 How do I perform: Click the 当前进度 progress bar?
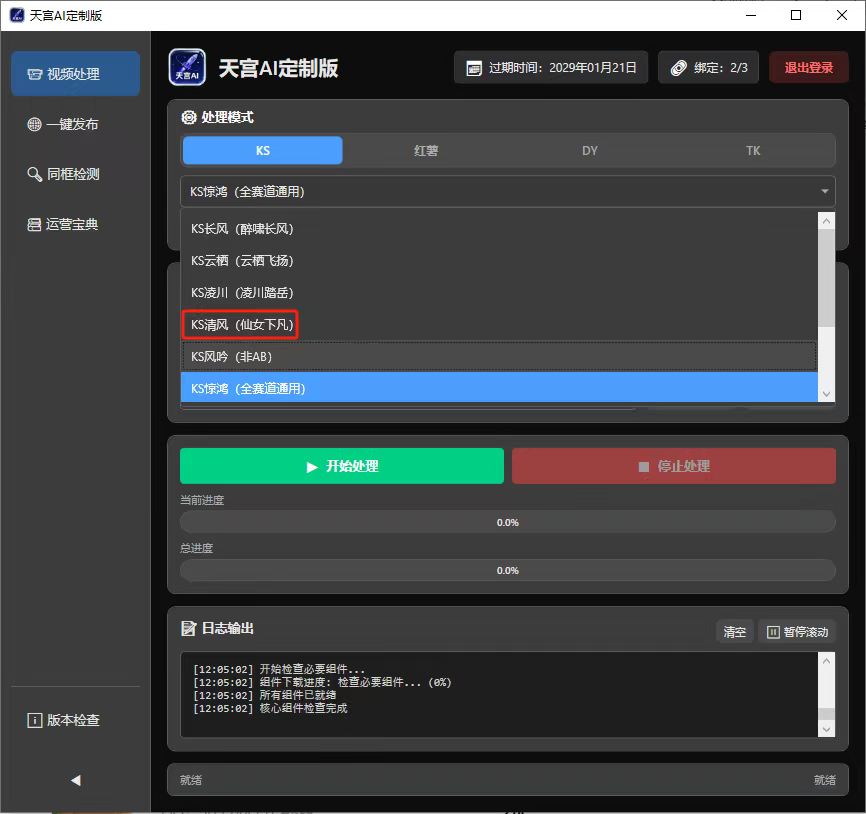(508, 522)
